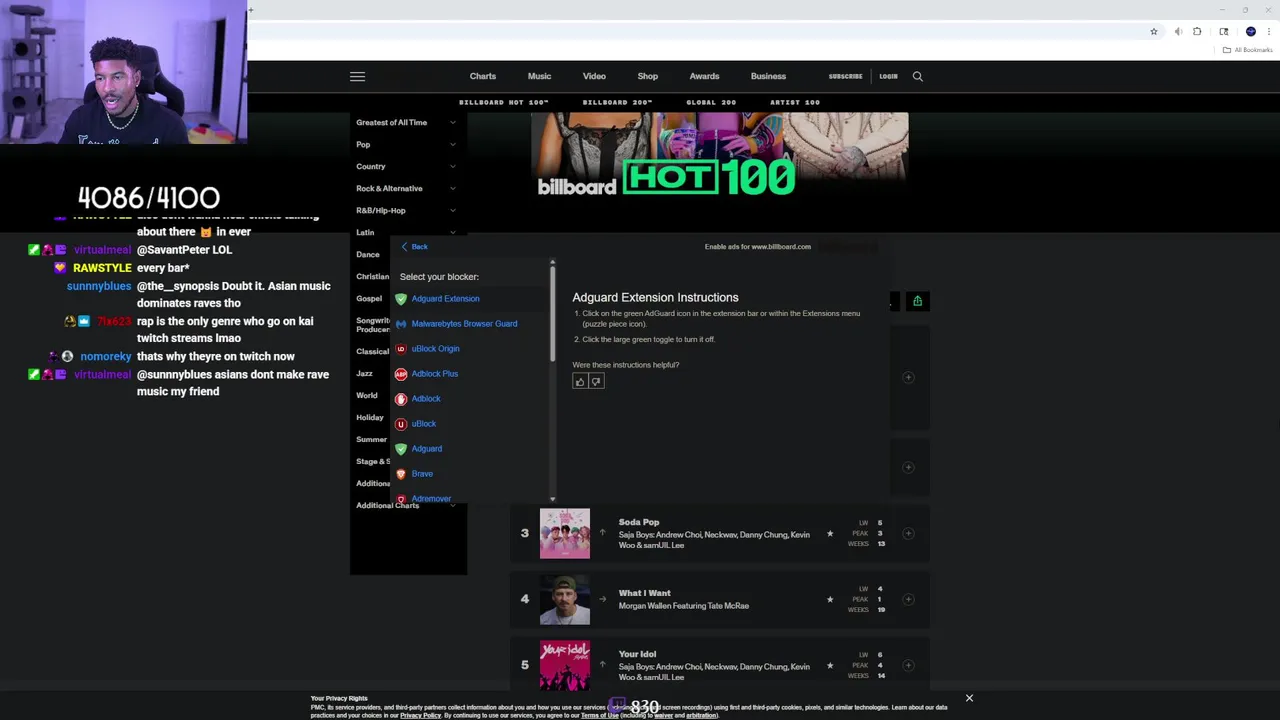The image size is (1280, 720).
Task: Select Adguard Extension blocker link
Action: pos(445,299)
